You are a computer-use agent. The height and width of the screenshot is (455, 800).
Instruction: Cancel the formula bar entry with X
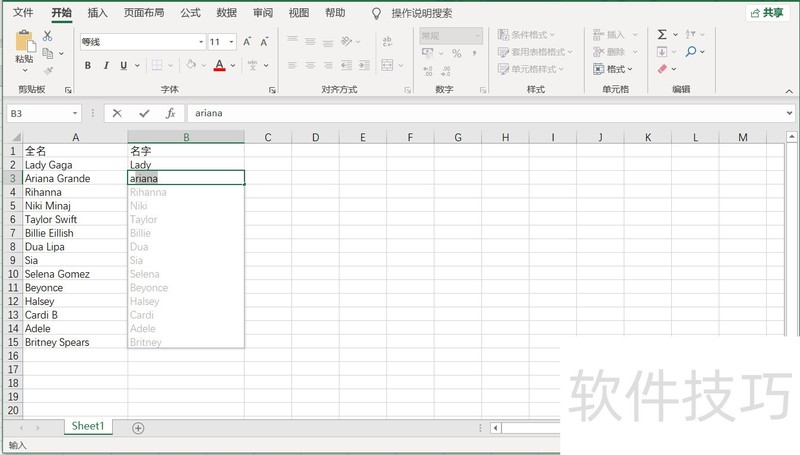117,113
